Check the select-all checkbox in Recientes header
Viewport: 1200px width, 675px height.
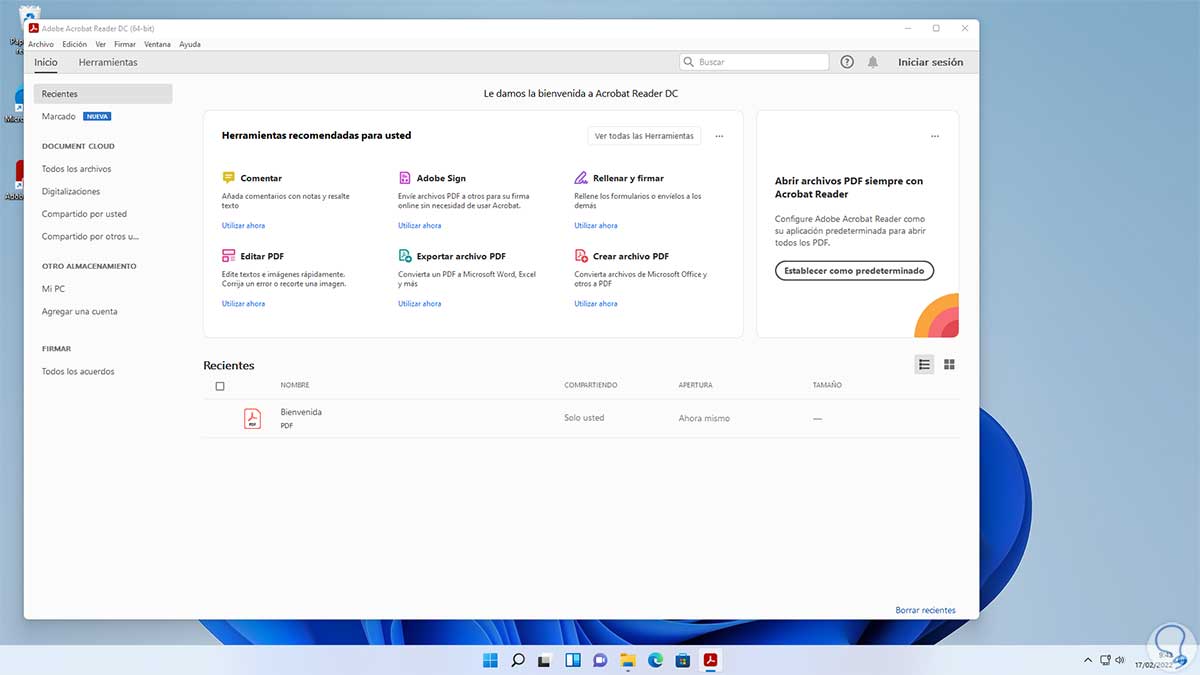220,386
